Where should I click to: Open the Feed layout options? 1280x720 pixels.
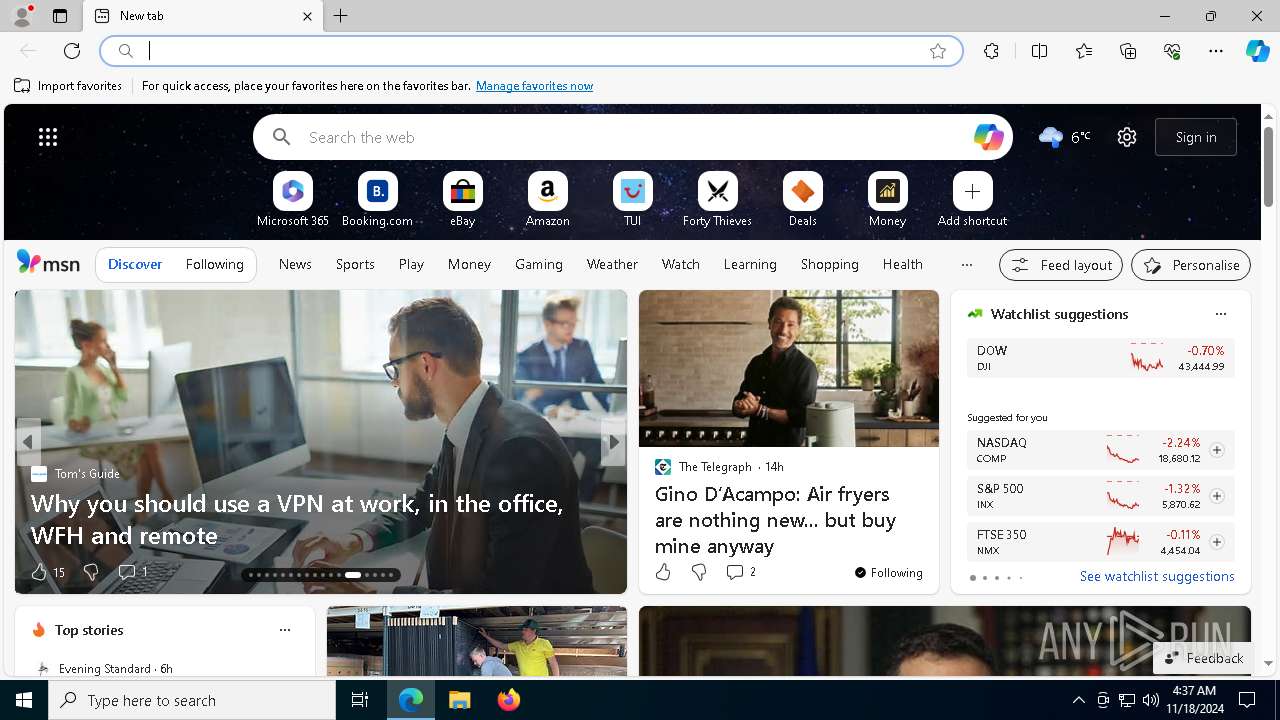1061,265
